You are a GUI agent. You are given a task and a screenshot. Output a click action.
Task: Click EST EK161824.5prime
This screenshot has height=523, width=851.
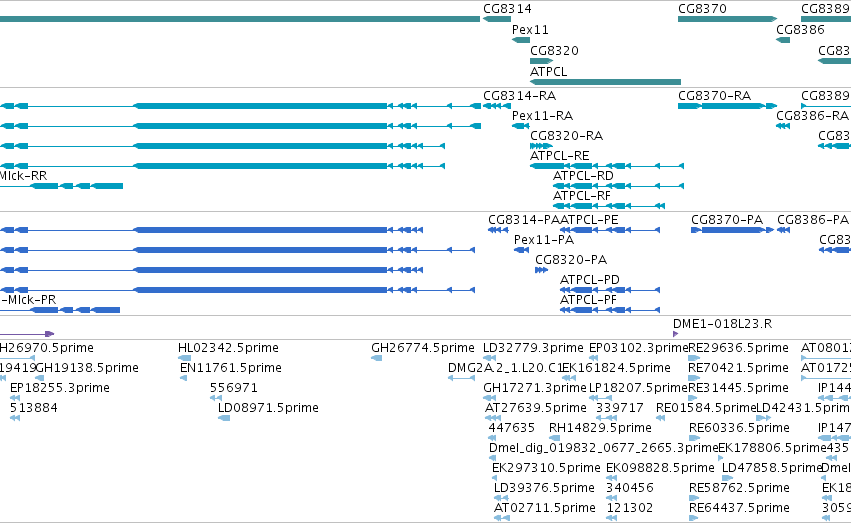pyautogui.click(x=616, y=368)
